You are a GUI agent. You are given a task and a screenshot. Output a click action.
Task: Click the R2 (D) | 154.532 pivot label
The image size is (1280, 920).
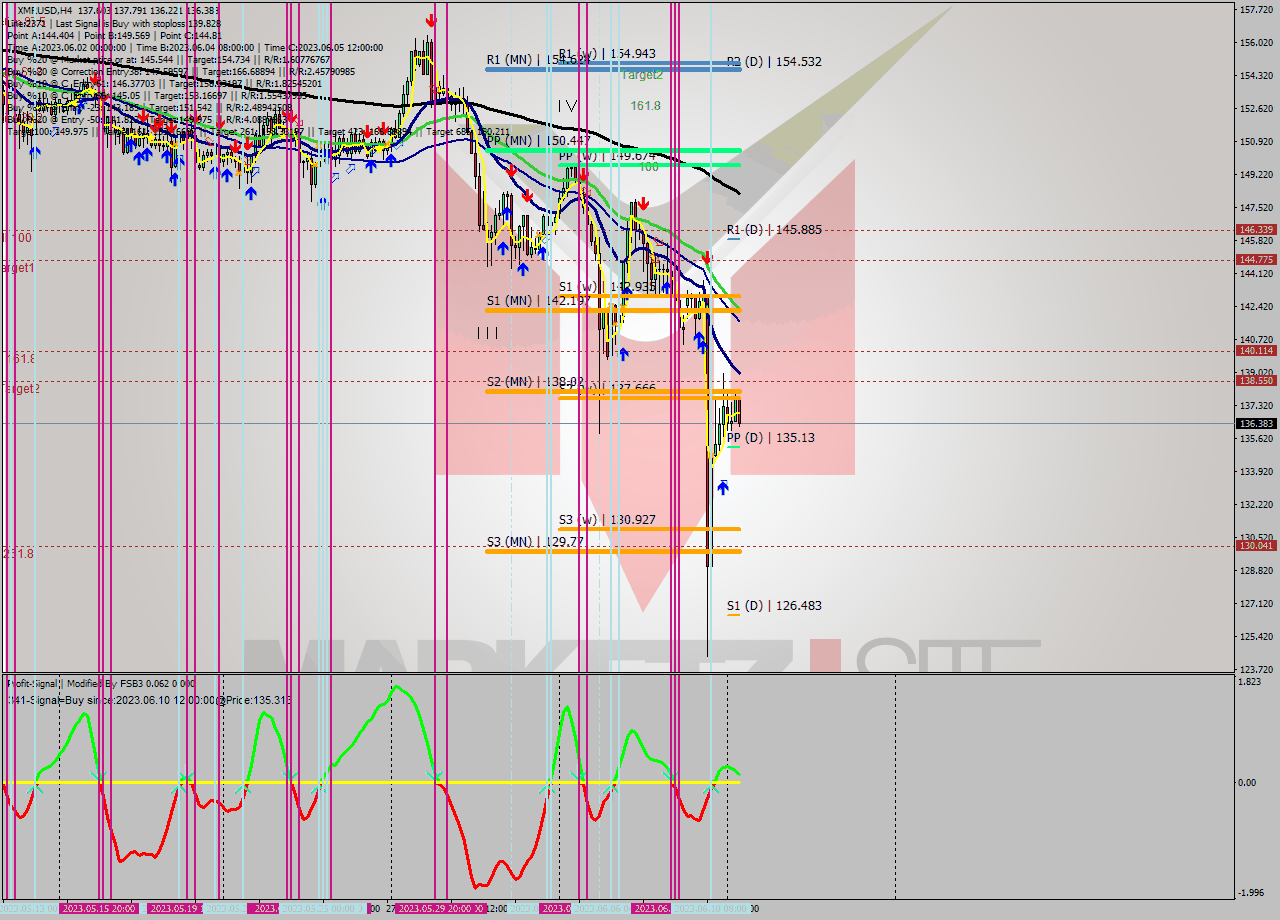tap(774, 62)
